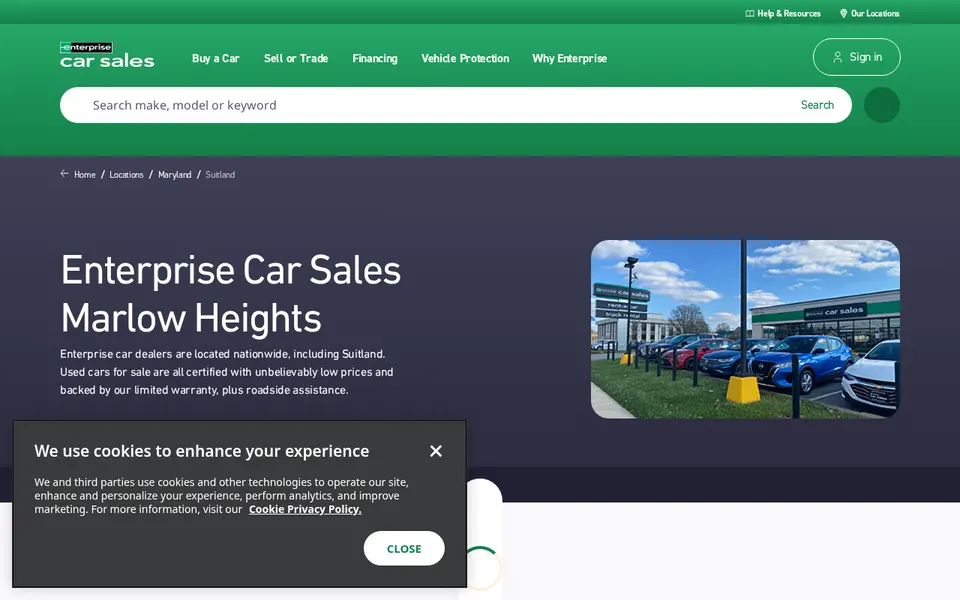This screenshot has height=600, width=960.
Task: Click the Enterprise Car Sales Marlow Heights heading
Action: coord(231,294)
